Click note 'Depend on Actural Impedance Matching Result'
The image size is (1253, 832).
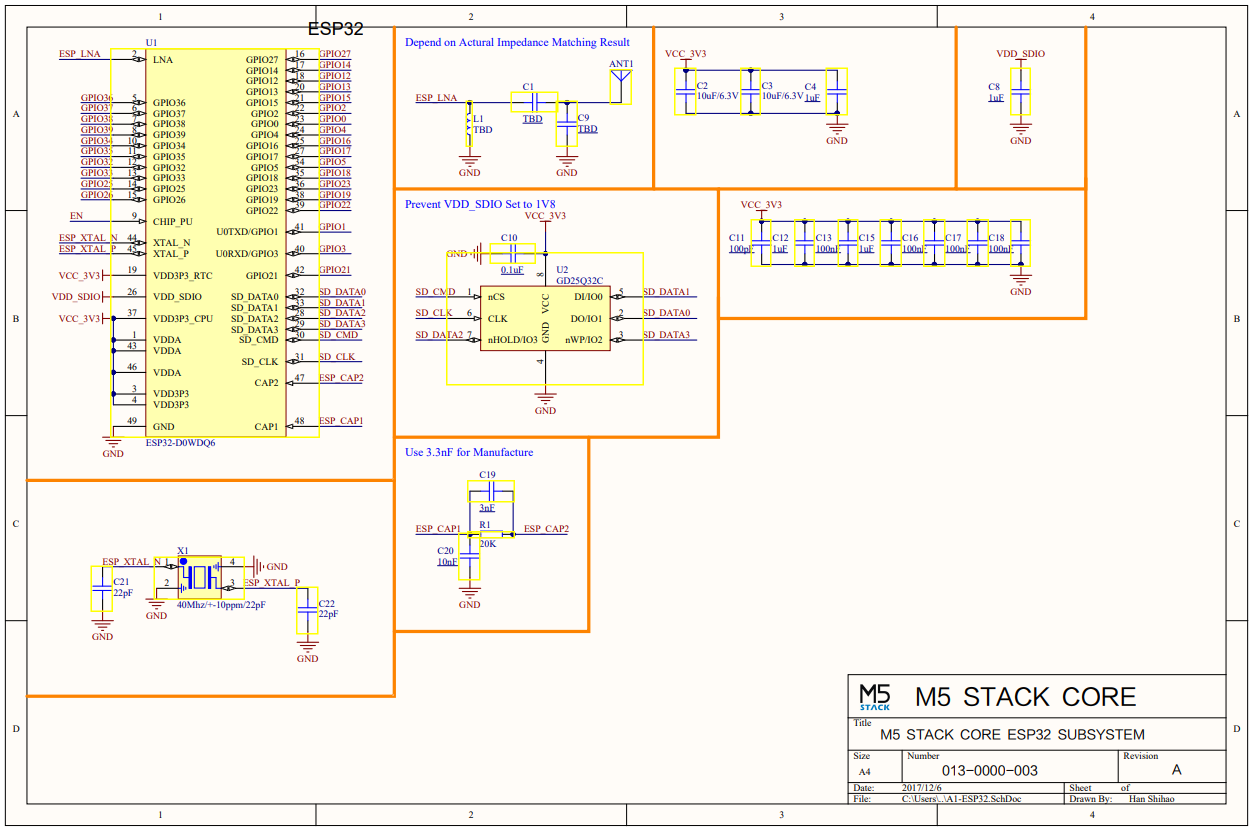pos(517,42)
